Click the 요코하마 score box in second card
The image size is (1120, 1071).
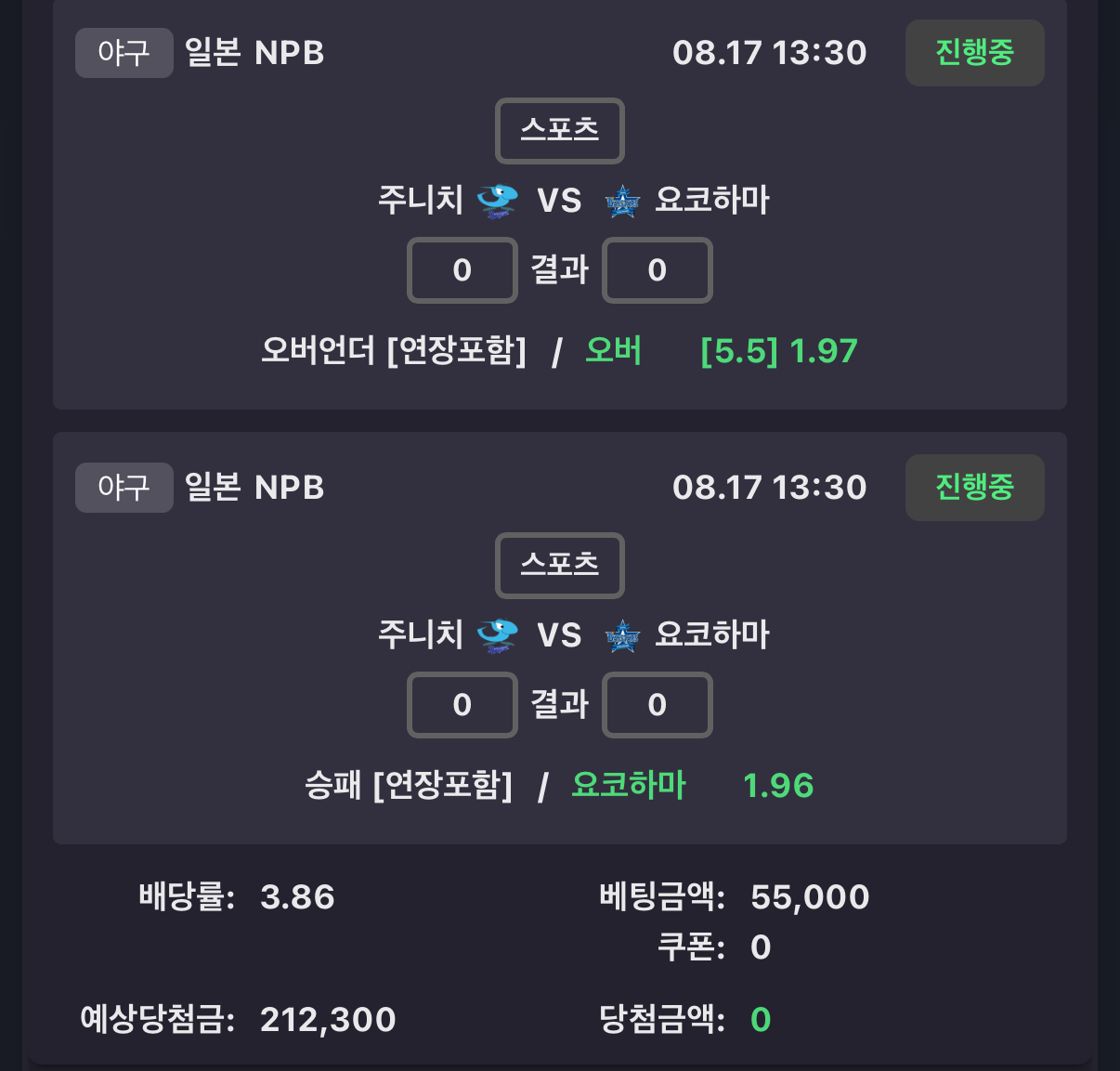pos(658,705)
